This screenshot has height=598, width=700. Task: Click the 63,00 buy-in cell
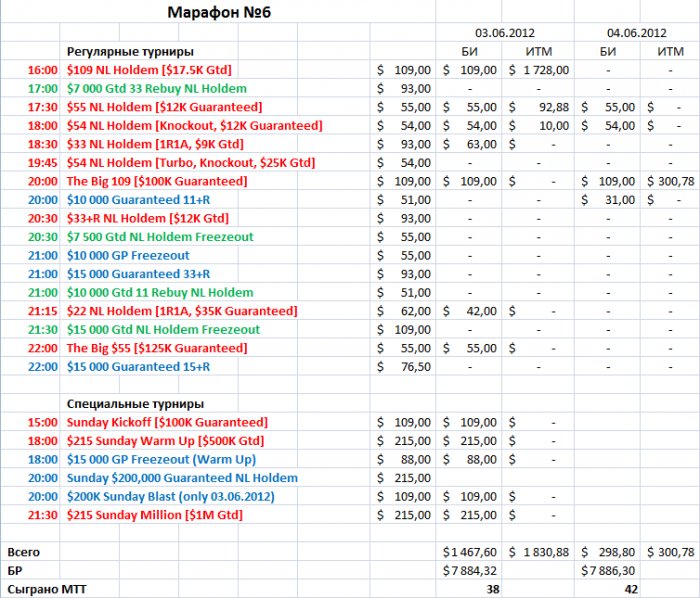[470, 144]
